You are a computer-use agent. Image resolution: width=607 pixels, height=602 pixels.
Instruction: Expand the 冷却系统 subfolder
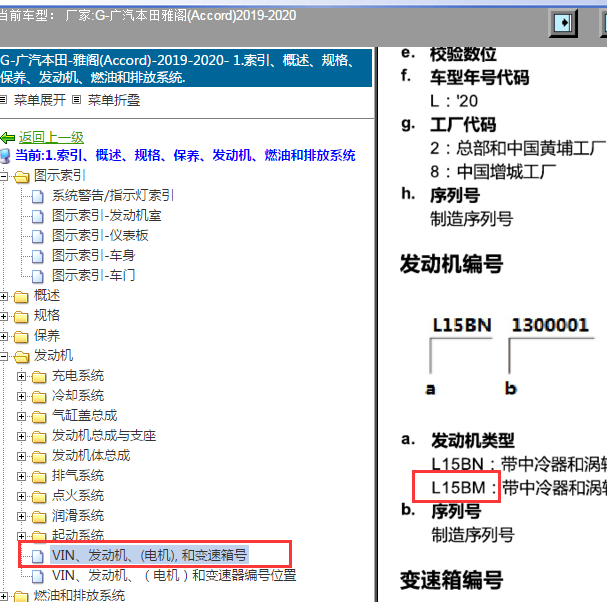22,397
